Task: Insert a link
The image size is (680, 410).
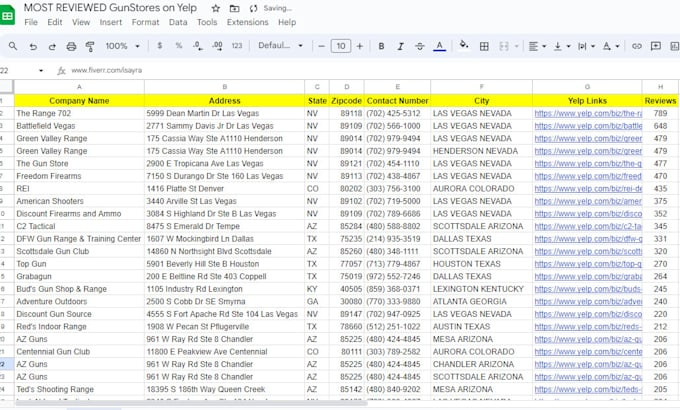Action: click(x=636, y=46)
